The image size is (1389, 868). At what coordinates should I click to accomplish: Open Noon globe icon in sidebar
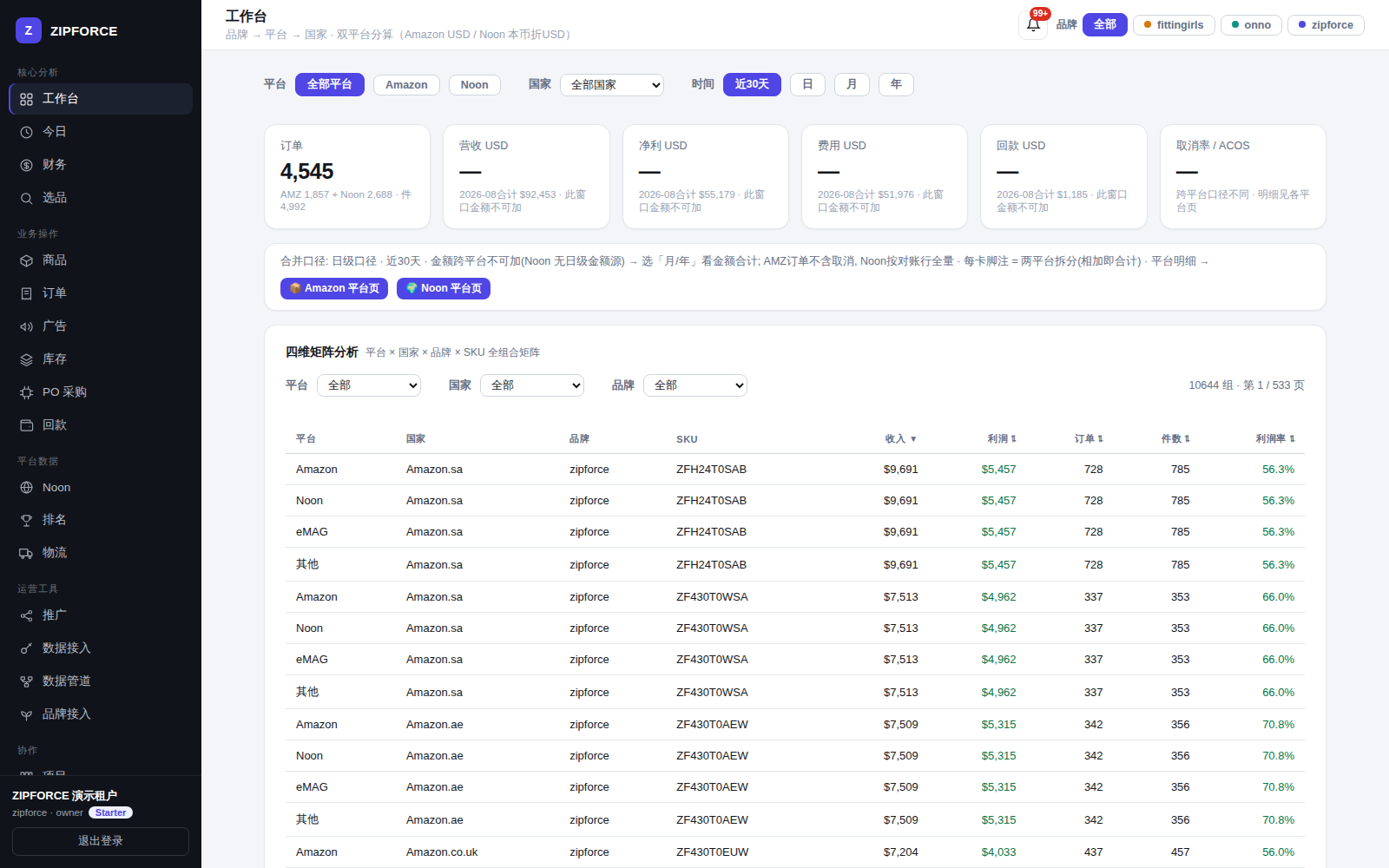click(x=27, y=488)
